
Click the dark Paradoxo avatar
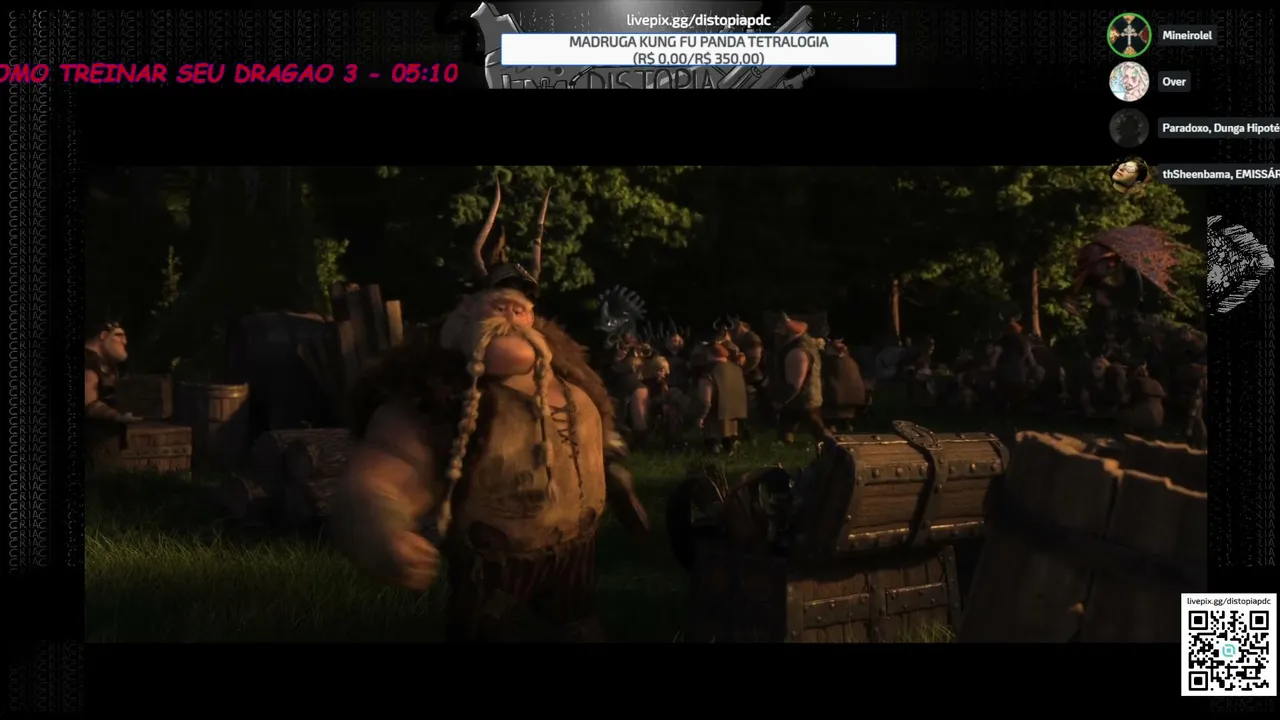coord(1129,128)
